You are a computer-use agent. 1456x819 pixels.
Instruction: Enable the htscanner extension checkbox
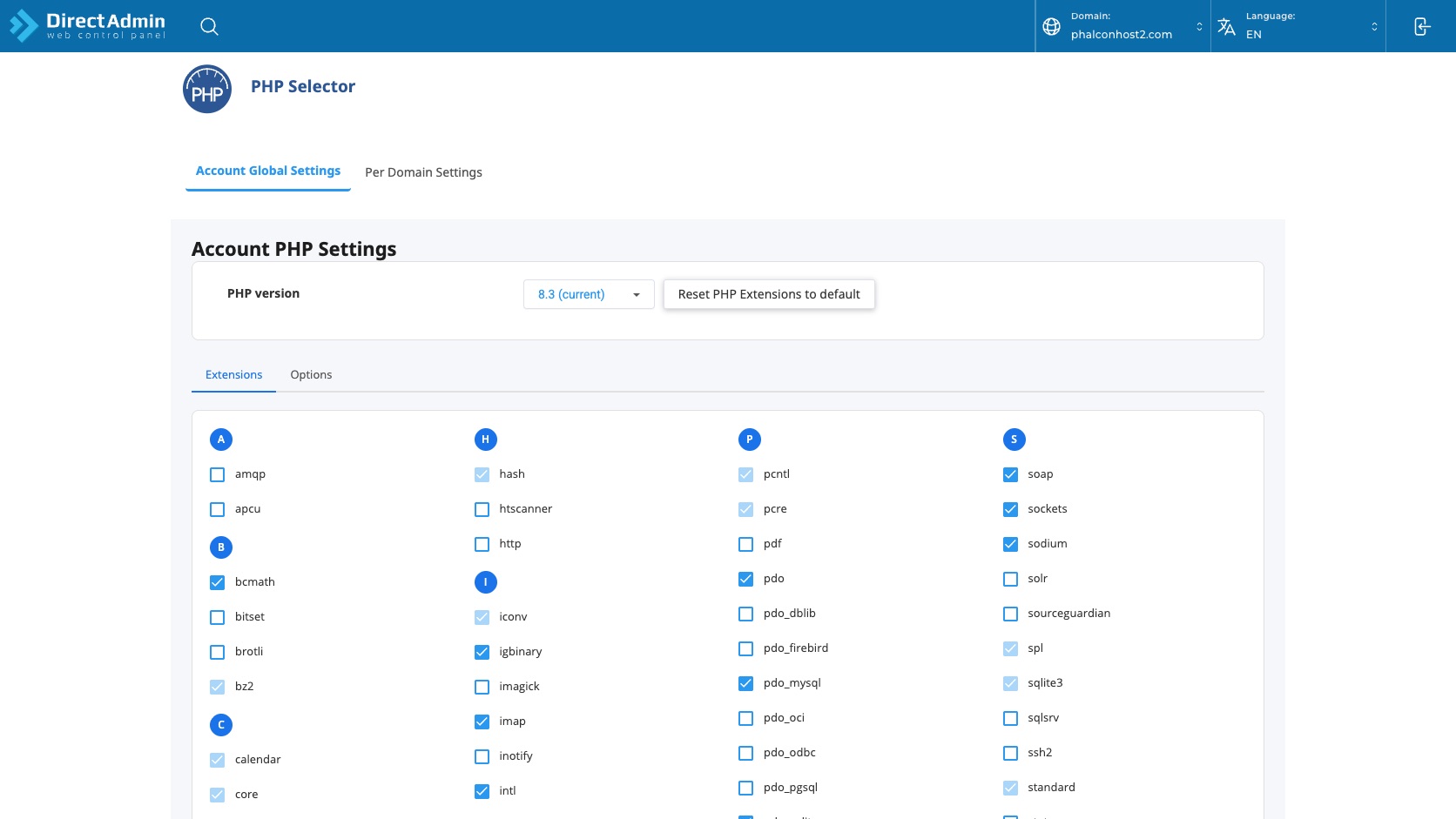[482, 510]
